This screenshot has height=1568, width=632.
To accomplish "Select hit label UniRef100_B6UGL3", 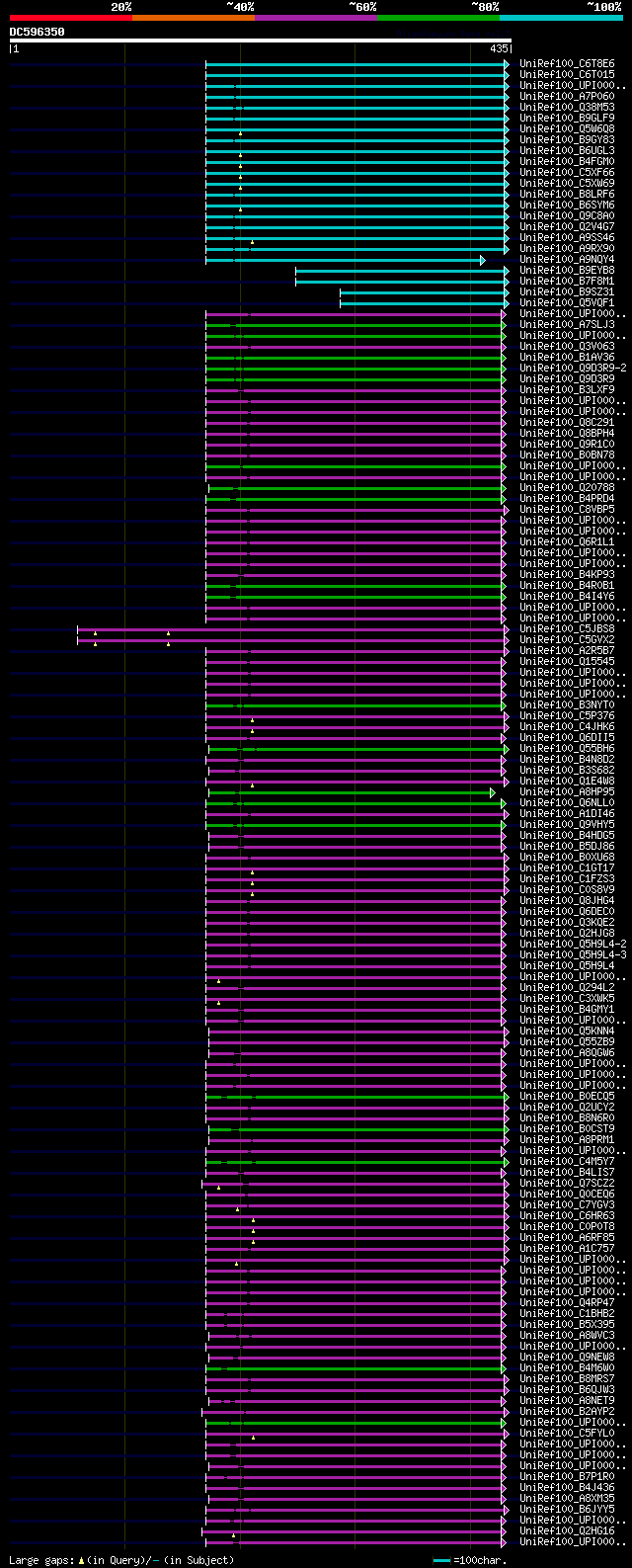I will [x=567, y=151].
